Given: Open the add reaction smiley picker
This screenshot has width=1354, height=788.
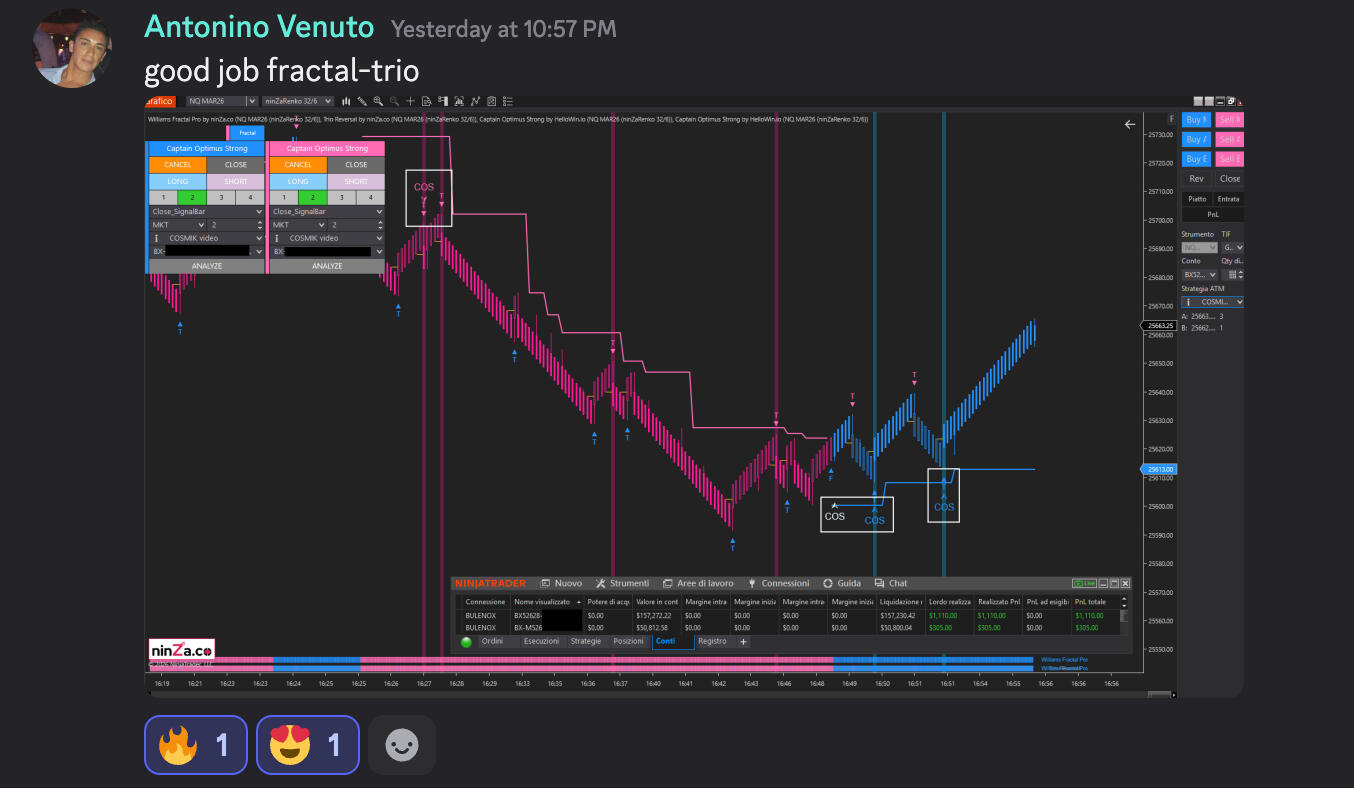Looking at the screenshot, I should pyautogui.click(x=402, y=745).
